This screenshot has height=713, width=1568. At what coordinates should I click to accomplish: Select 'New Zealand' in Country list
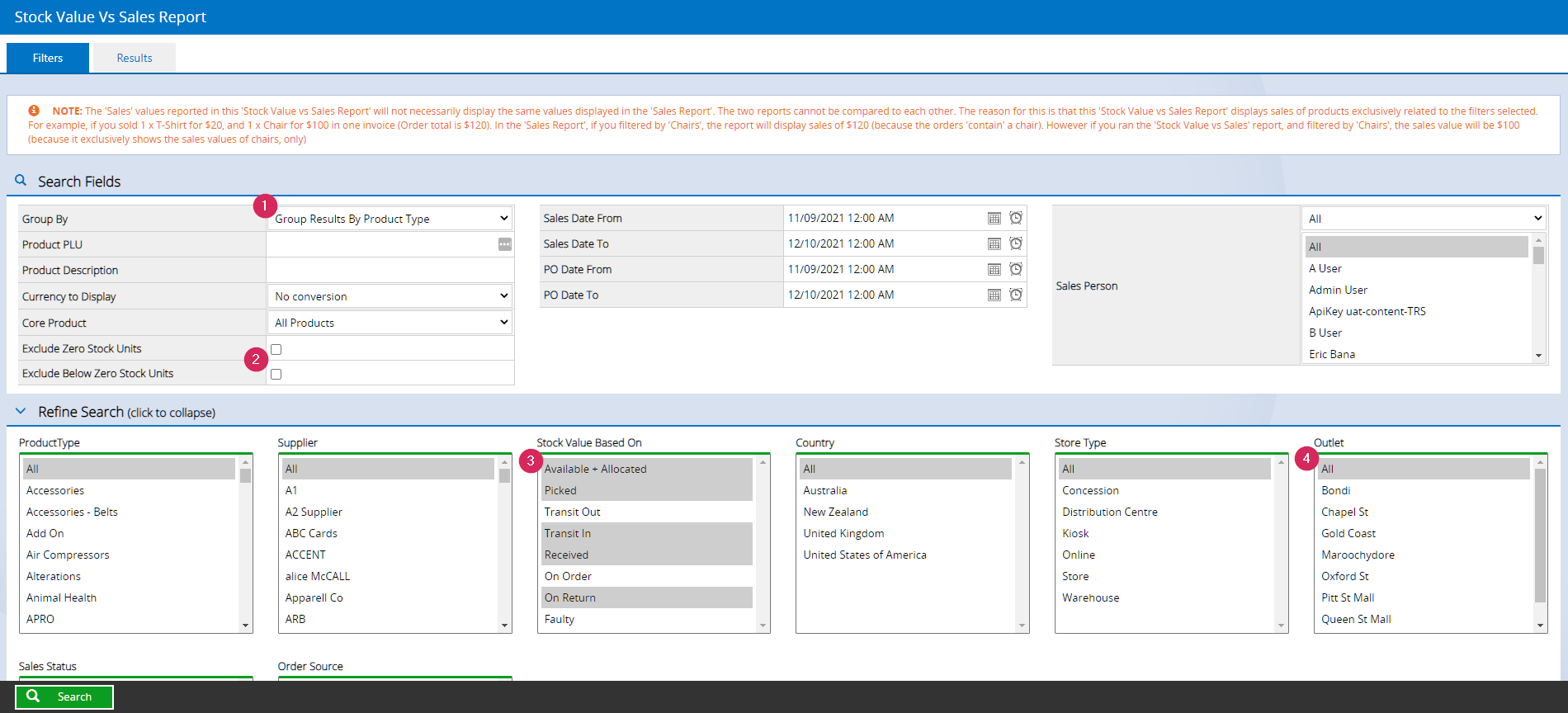[x=906, y=512]
